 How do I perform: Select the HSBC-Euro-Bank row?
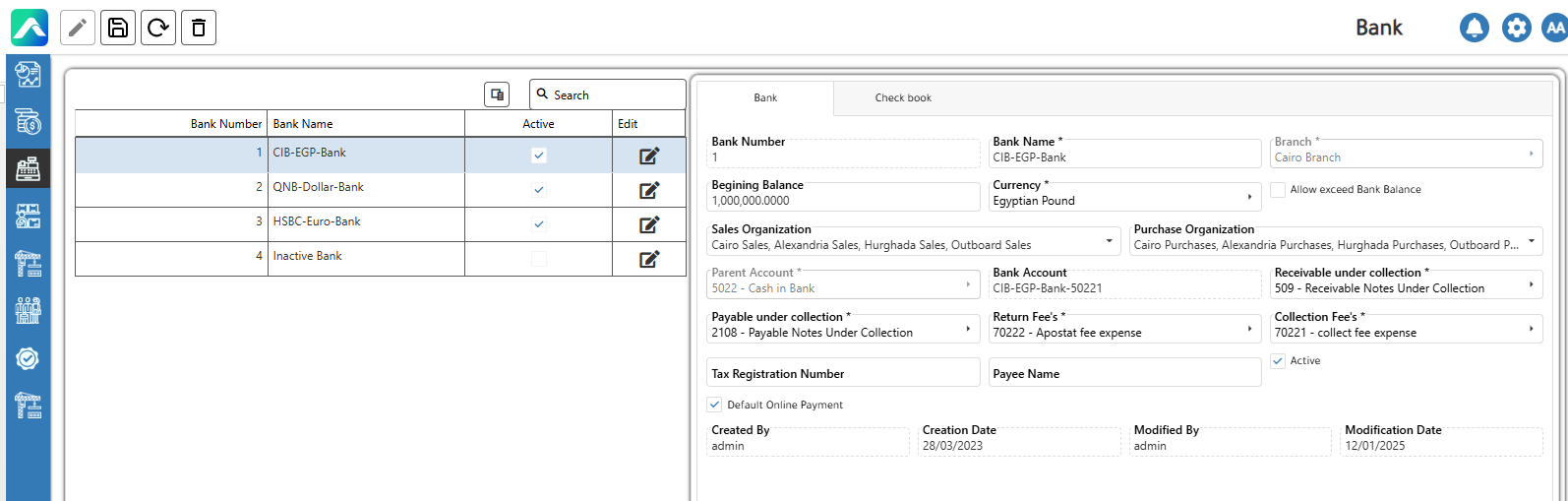[x=317, y=222]
